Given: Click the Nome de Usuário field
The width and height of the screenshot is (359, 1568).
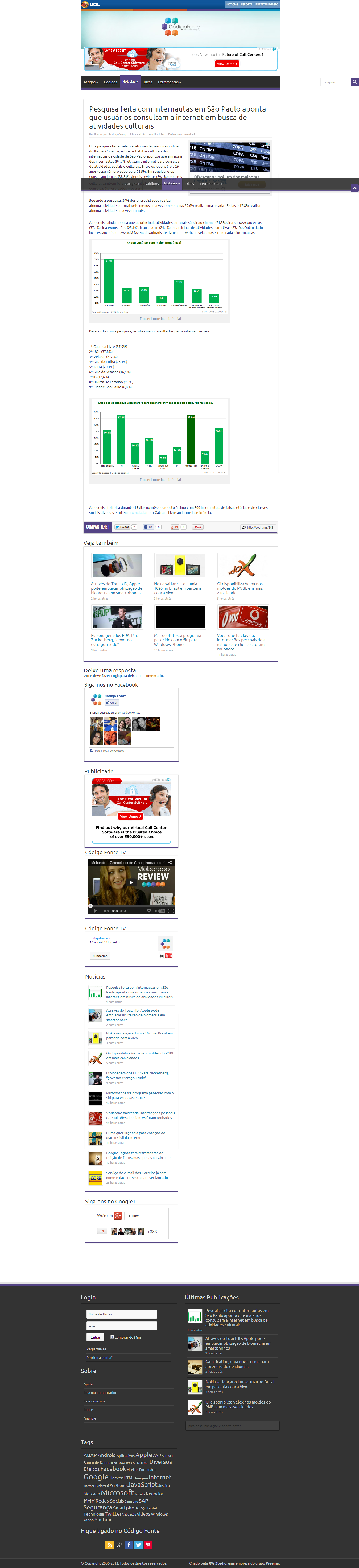Looking at the screenshot, I should tap(122, 1314).
